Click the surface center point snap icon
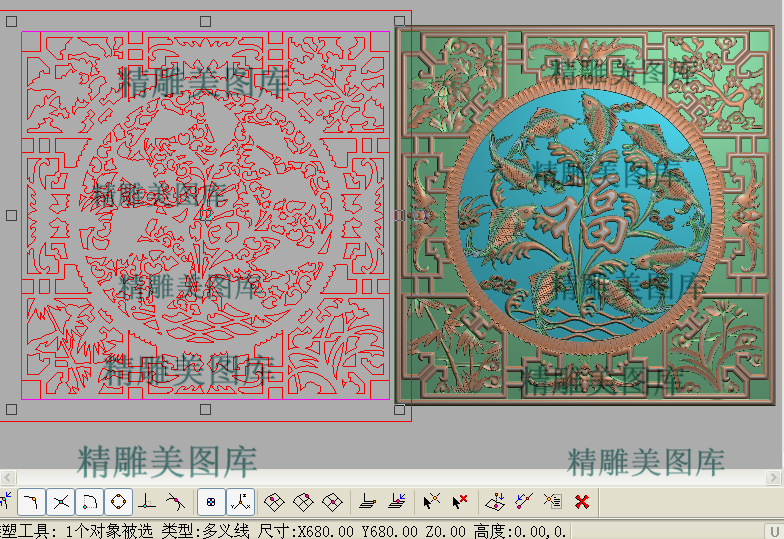This screenshot has width=784, height=539. point(332,502)
